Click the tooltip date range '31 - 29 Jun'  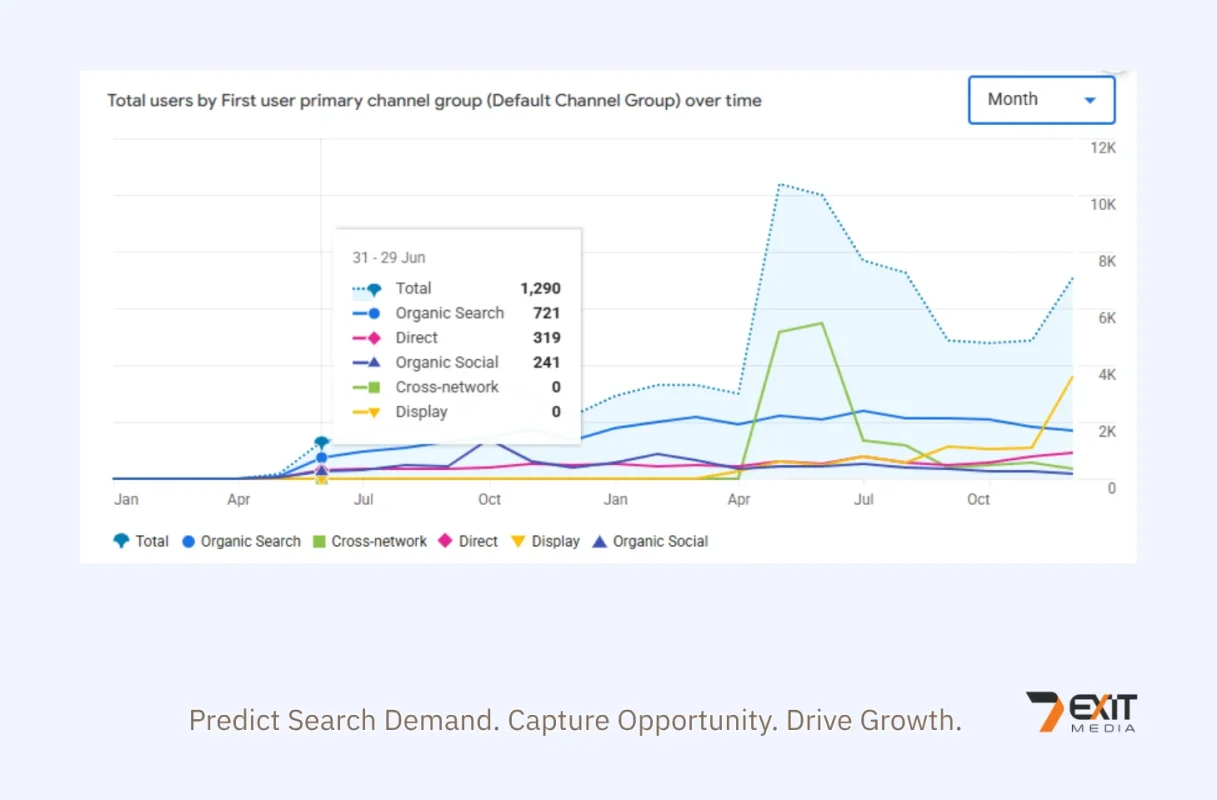pyautogui.click(x=389, y=257)
